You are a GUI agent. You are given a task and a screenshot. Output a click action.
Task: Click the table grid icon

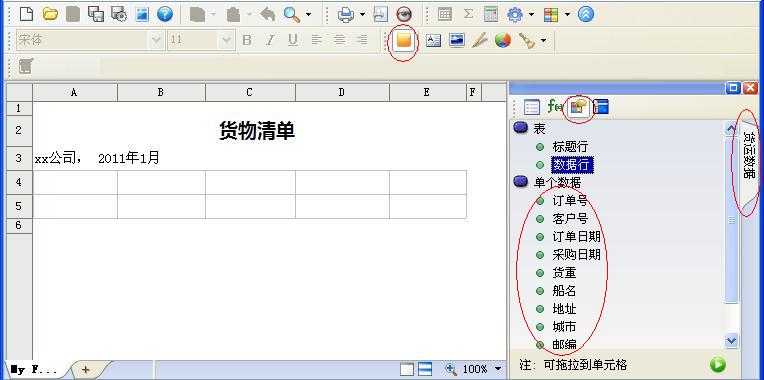pos(444,15)
